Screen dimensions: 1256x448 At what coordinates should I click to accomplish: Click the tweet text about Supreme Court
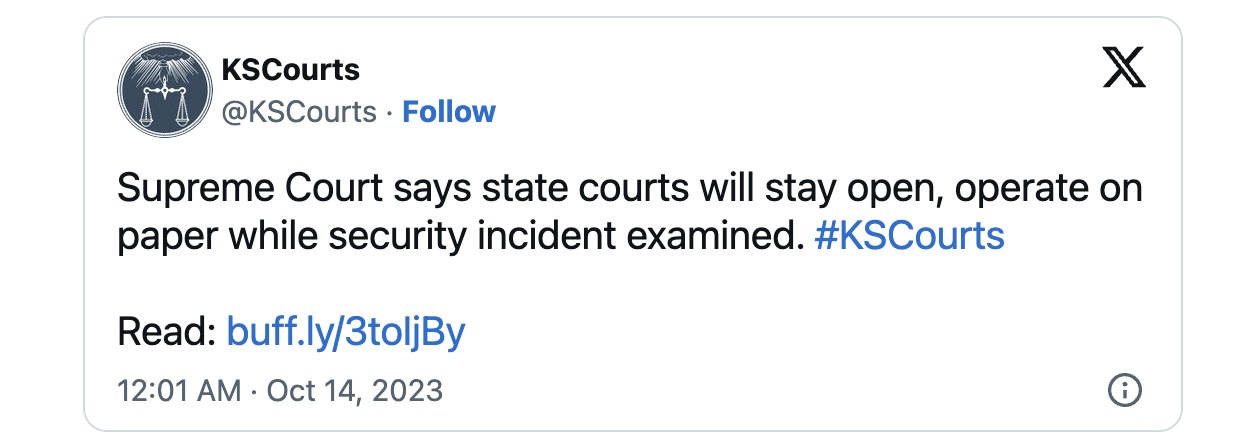point(630,212)
